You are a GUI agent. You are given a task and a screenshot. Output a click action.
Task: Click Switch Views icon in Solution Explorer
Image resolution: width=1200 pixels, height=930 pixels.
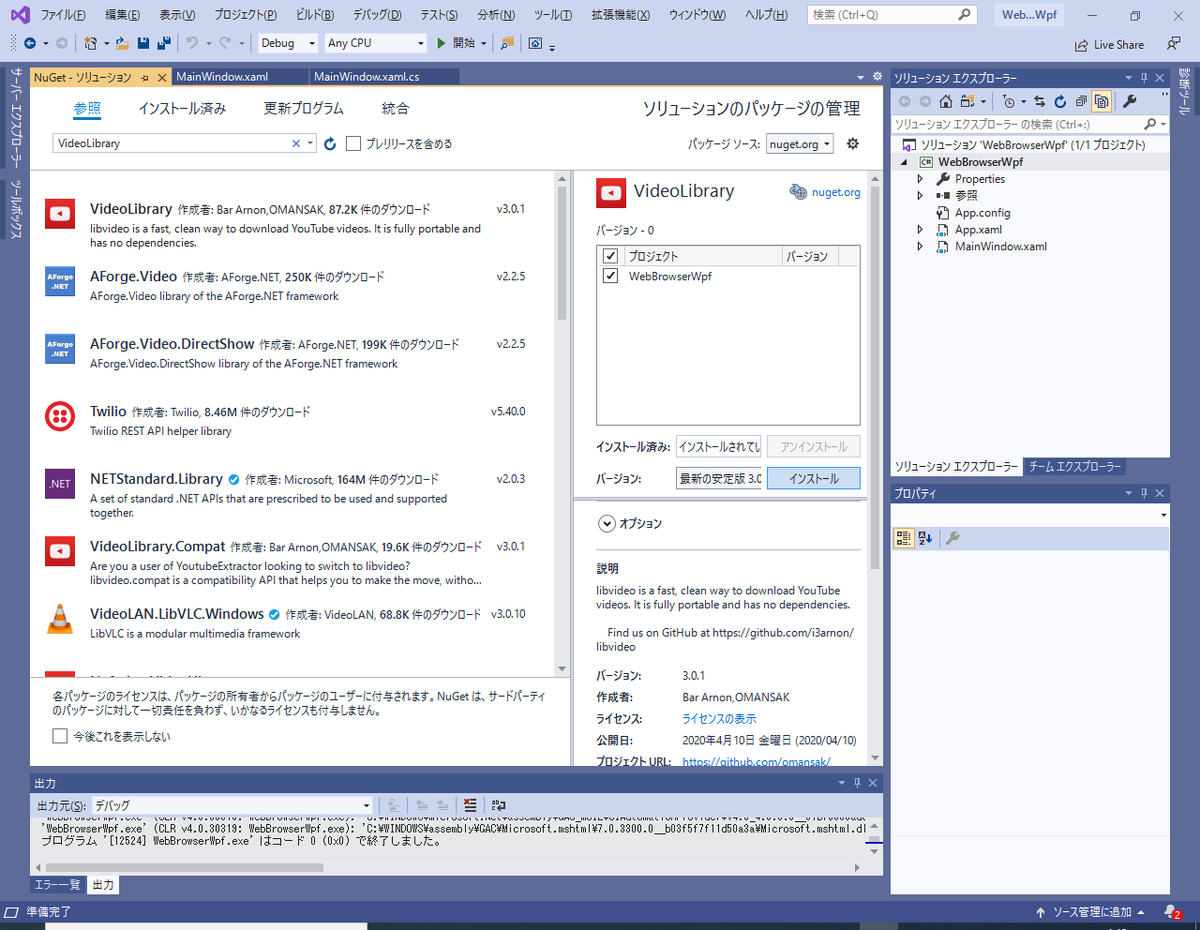pyautogui.click(x=967, y=101)
